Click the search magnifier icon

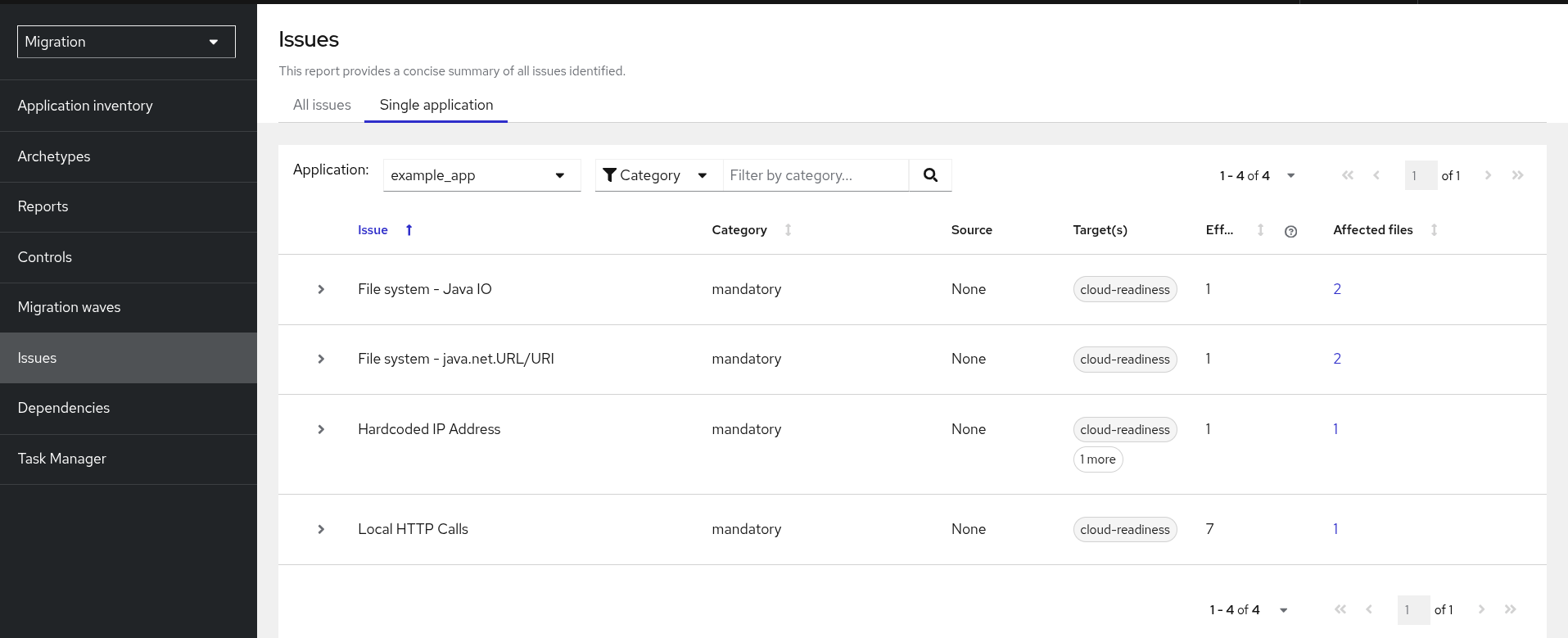(x=930, y=175)
